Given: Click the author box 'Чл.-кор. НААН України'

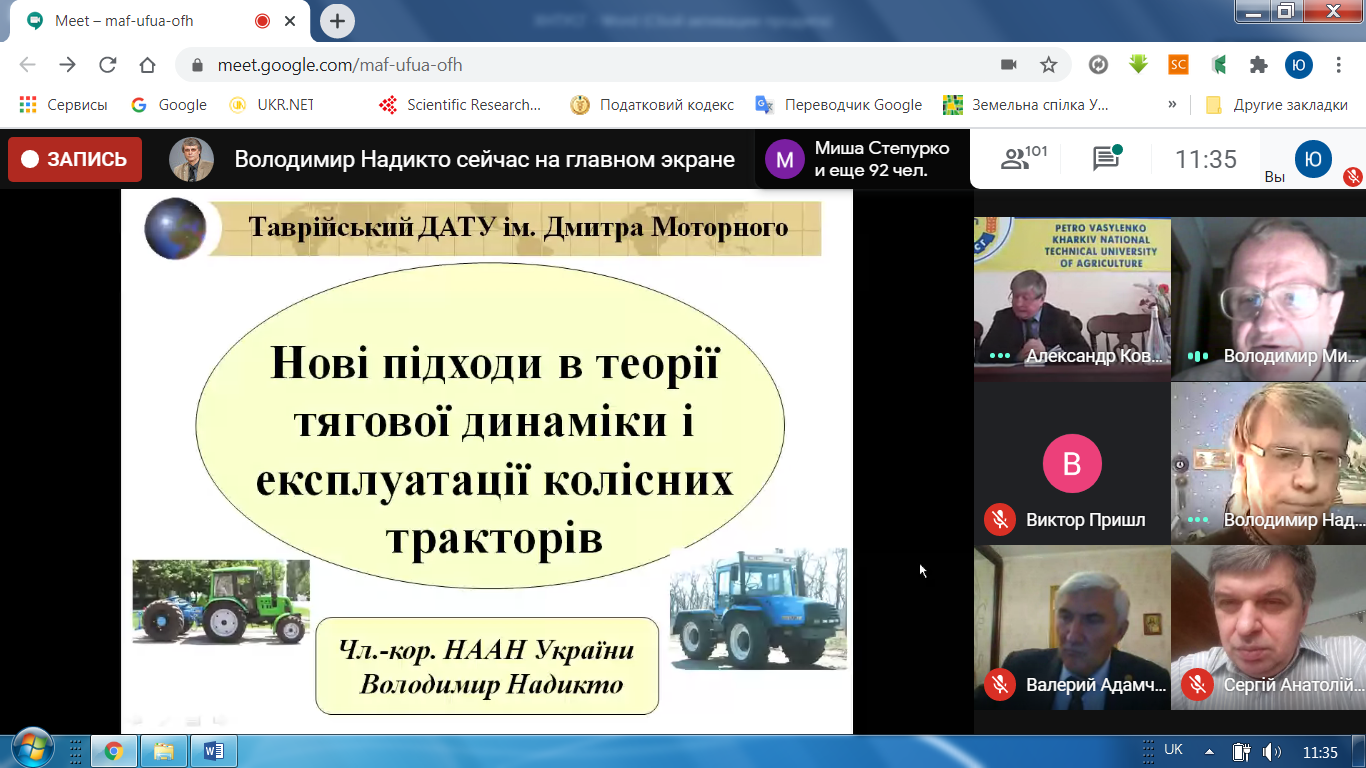Looking at the screenshot, I should [487, 666].
